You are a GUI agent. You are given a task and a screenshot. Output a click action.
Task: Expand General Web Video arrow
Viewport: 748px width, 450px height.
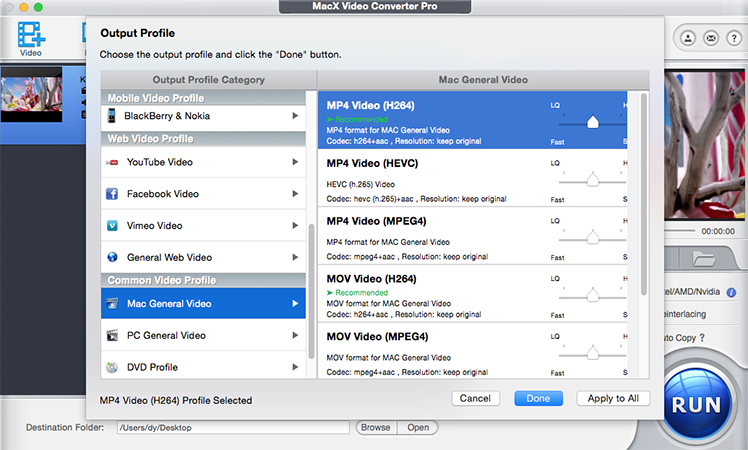click(295, 257)
